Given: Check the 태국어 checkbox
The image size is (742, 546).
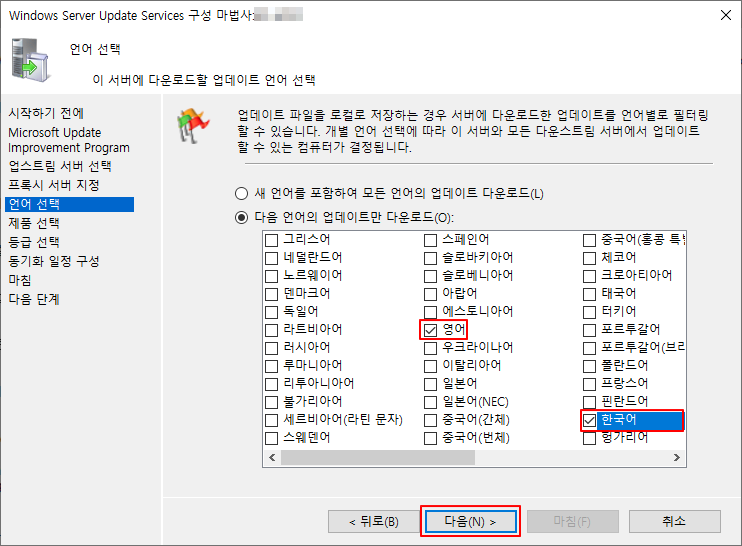Looking at the screenshot, I should pyautogui.click(x=589, y=294).
